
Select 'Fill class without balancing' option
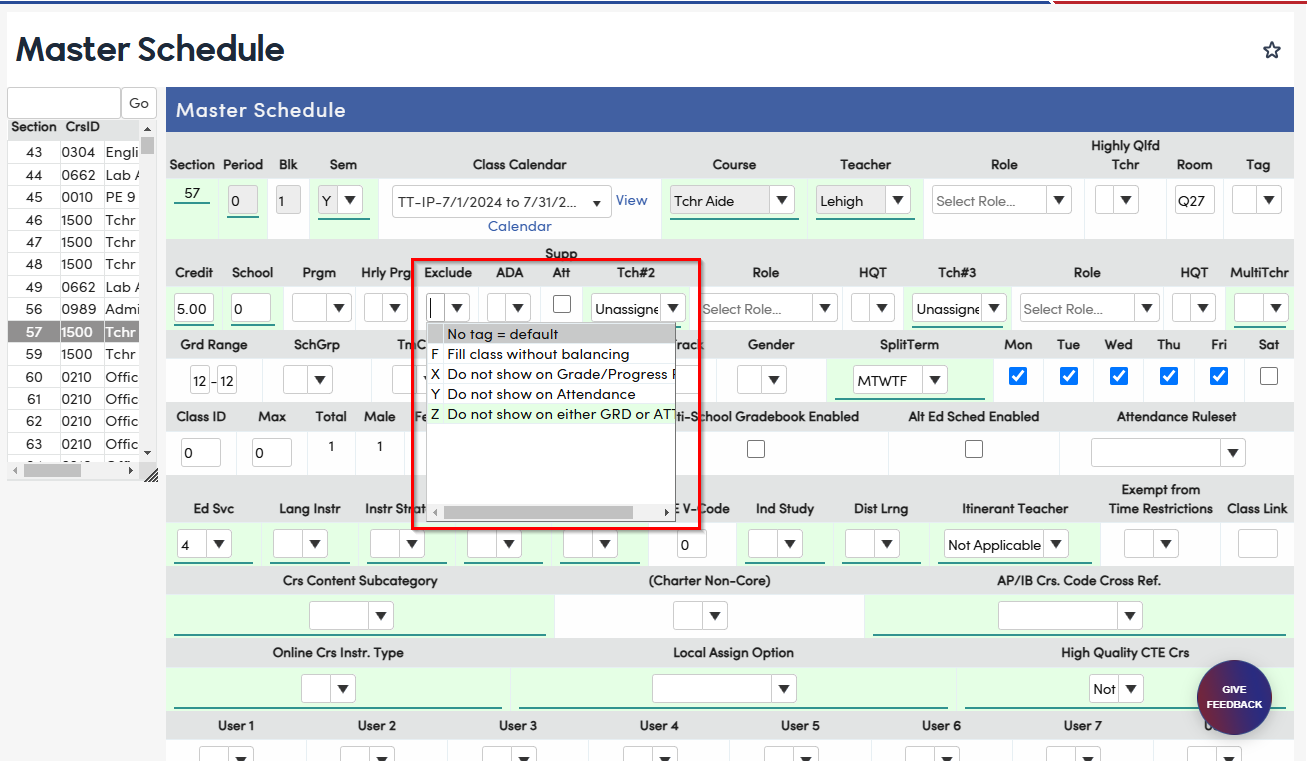[x=551, y=354]
